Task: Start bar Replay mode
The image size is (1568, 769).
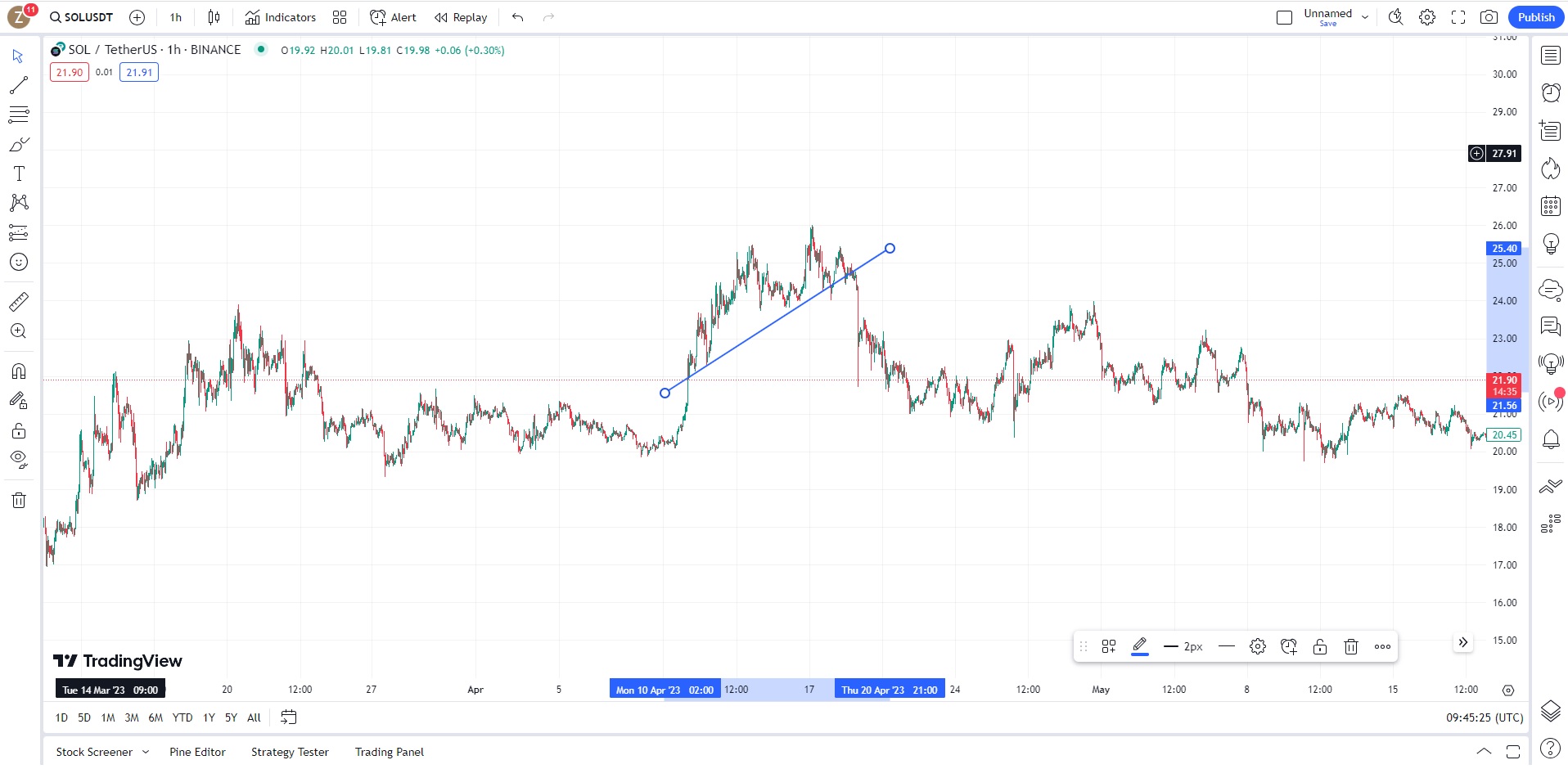Action: [x=461, y=17]
